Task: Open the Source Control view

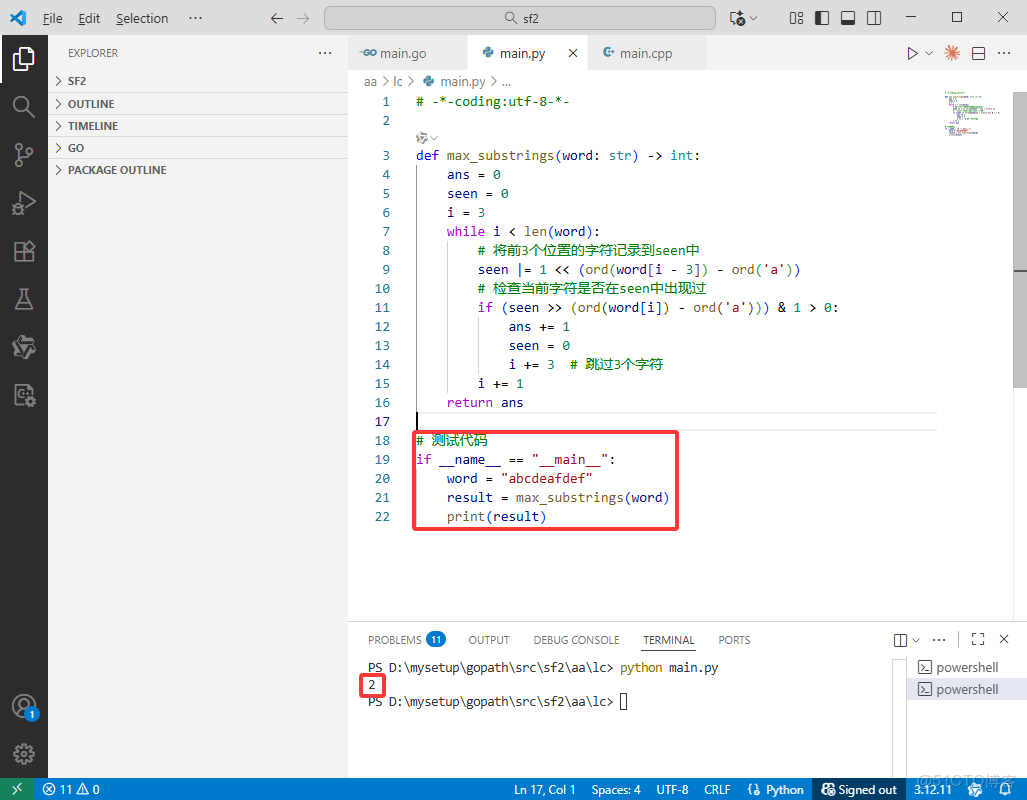Action: [24, 154]
